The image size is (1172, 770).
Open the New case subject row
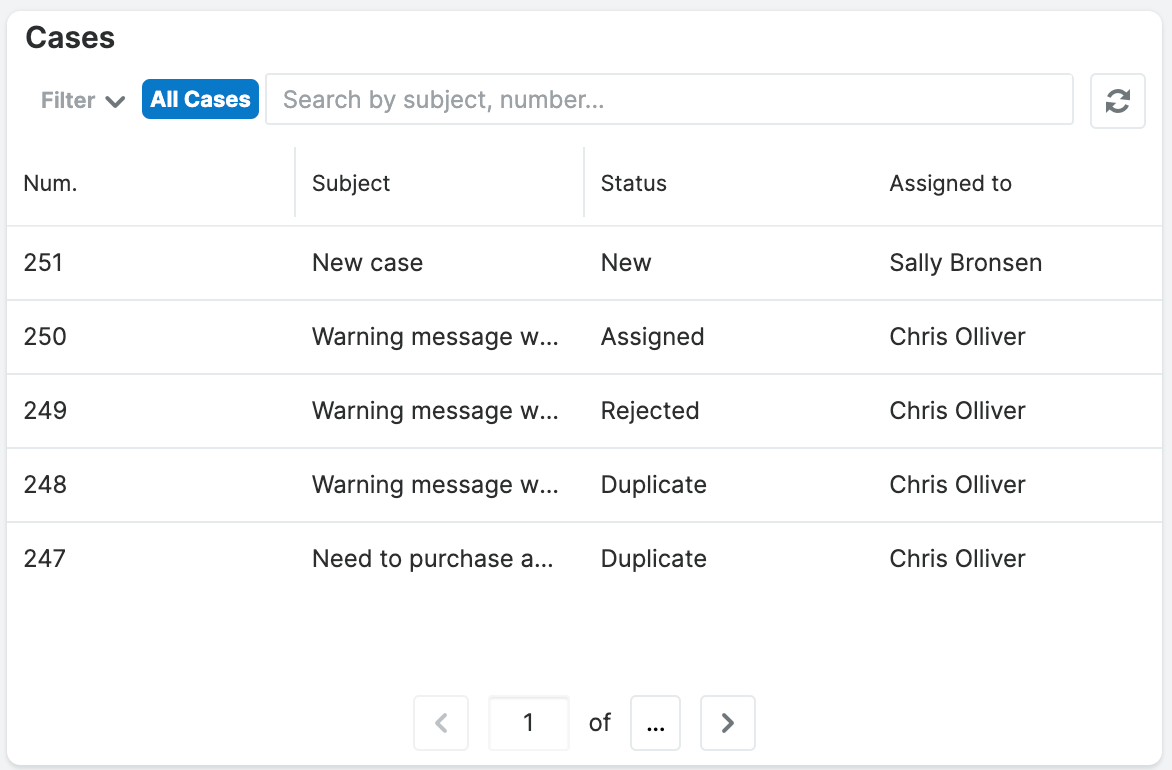[x=367, y=263]
